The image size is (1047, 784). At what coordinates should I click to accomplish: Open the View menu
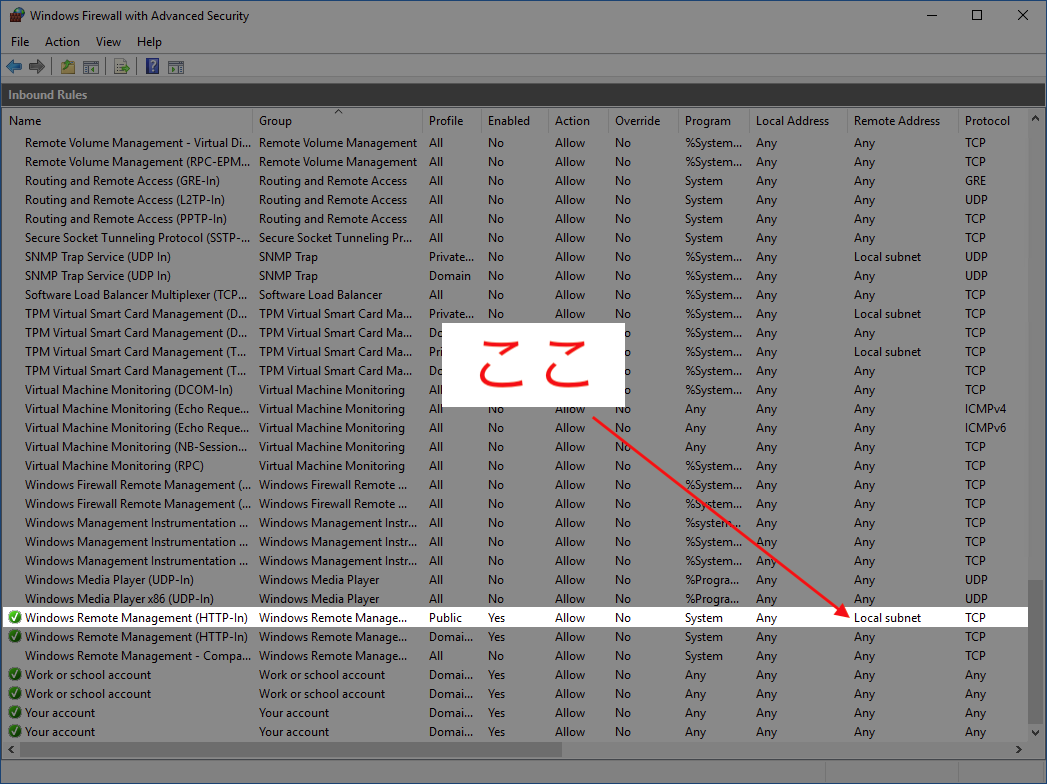pos(108,41)
